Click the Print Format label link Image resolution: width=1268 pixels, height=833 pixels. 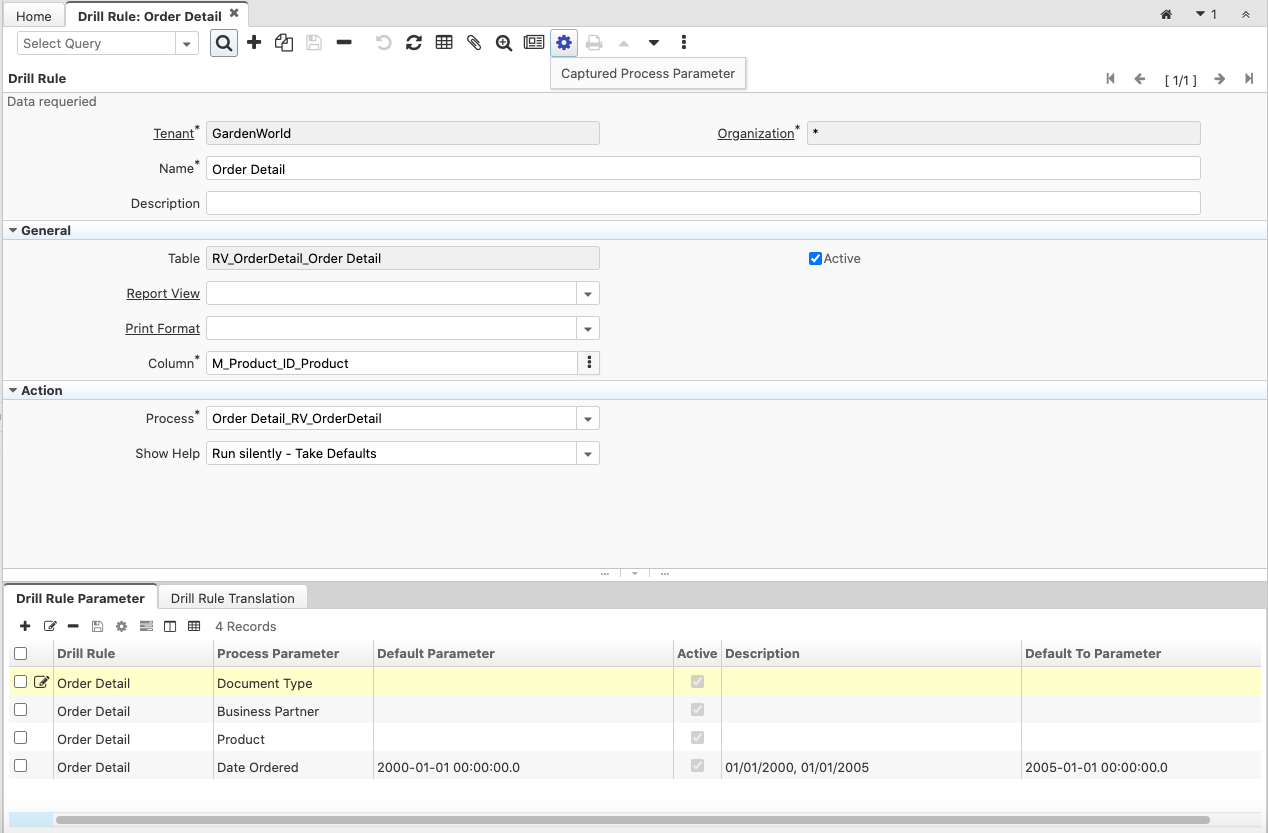tap(162, 328)
